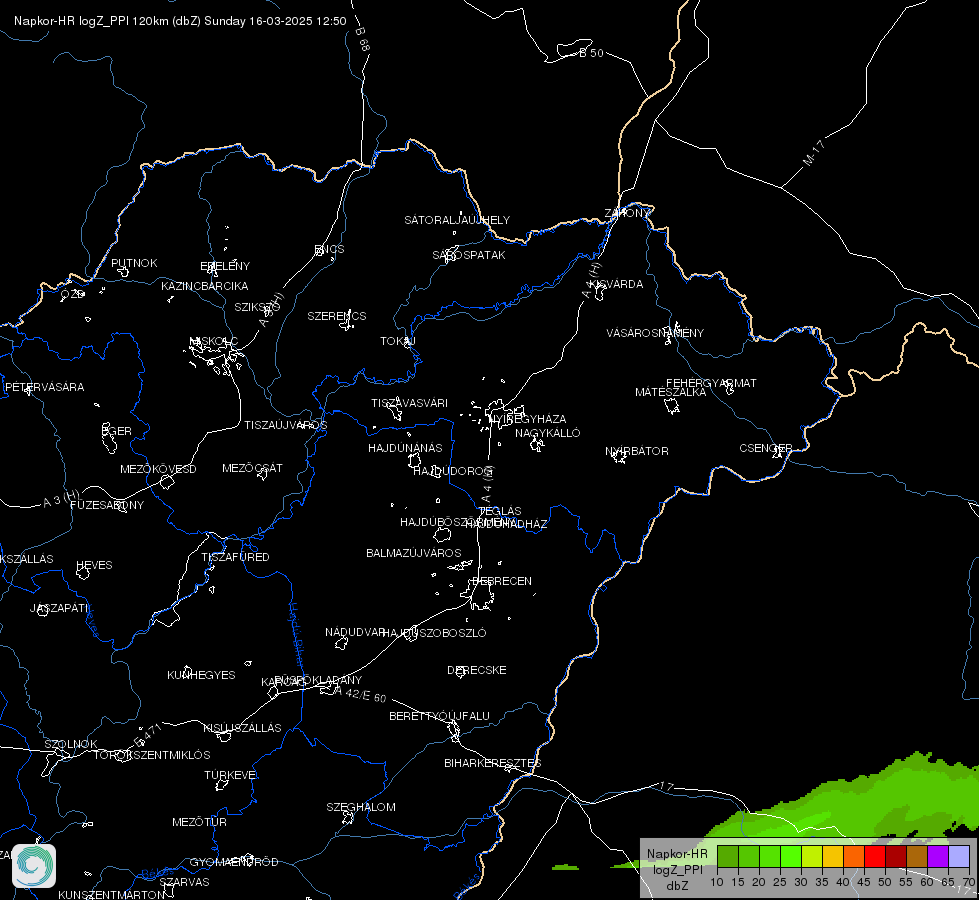Click the MEZŐKÖVESD label
Image resolution: width=979 pixels, height=900 pixels.
click(158, 469)
